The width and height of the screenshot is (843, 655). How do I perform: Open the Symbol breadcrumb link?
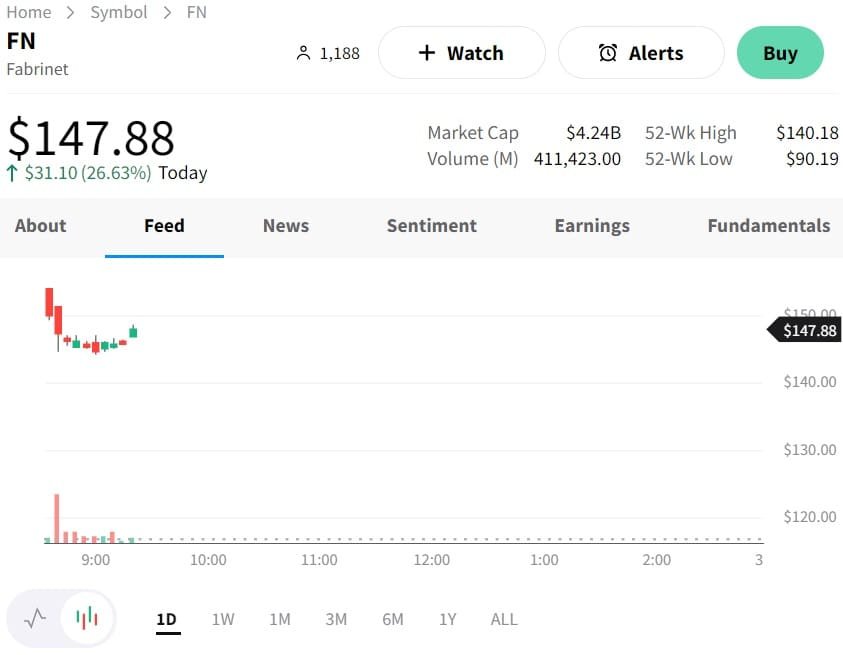click(x=119, y=12)
